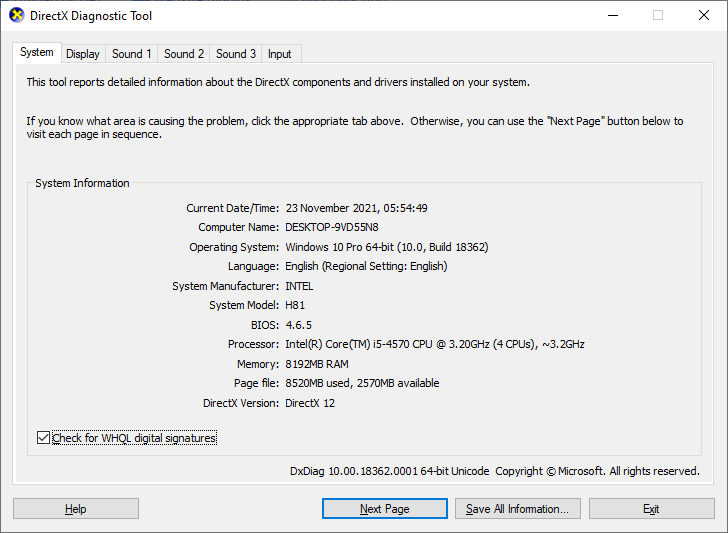728x533 pixels.
Task: Click the DxDiag 10.00.18362.0001 version text
Action: click(x=390, y=471)
